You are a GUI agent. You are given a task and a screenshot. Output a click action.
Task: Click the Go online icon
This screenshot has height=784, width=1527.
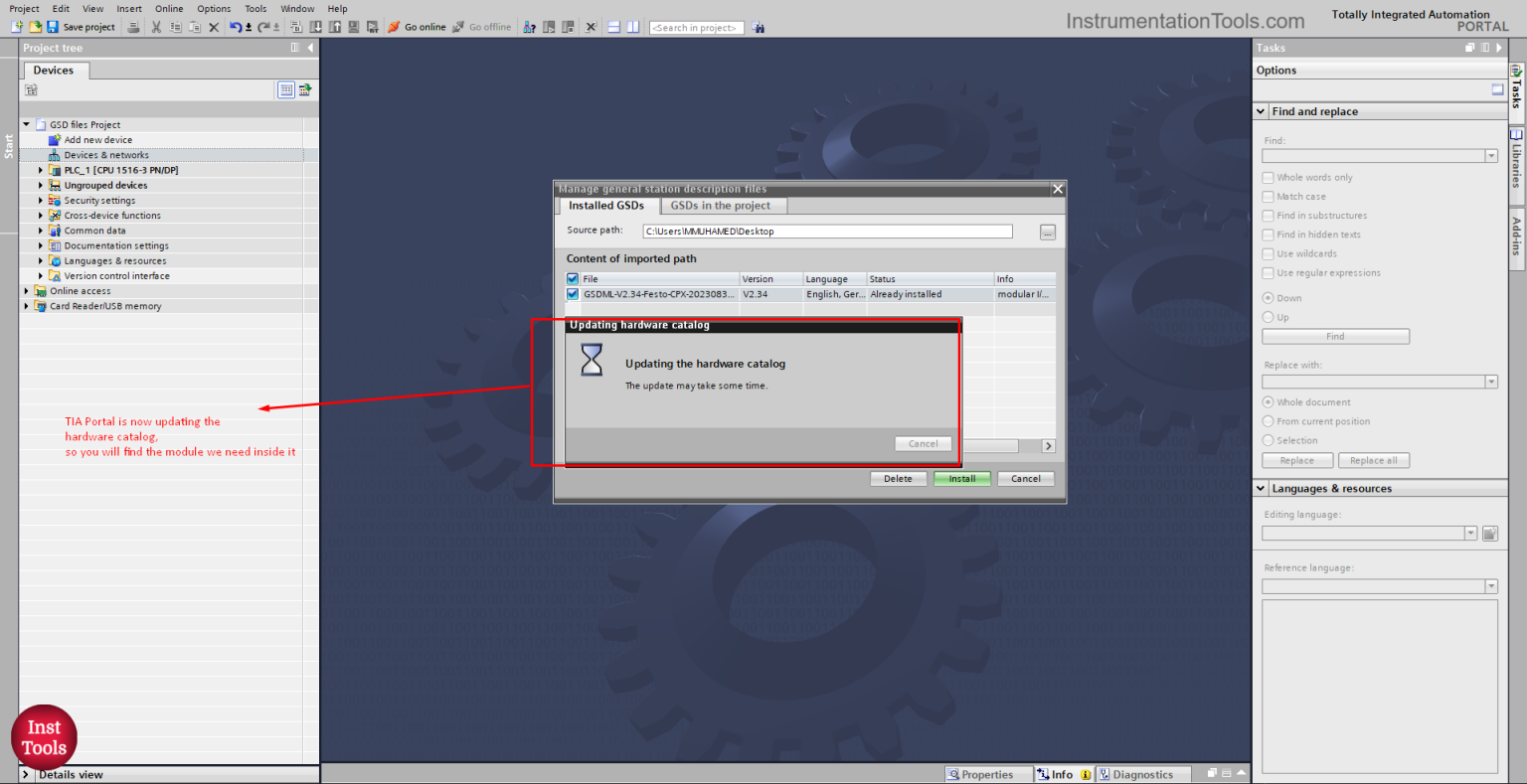(395, 27)
